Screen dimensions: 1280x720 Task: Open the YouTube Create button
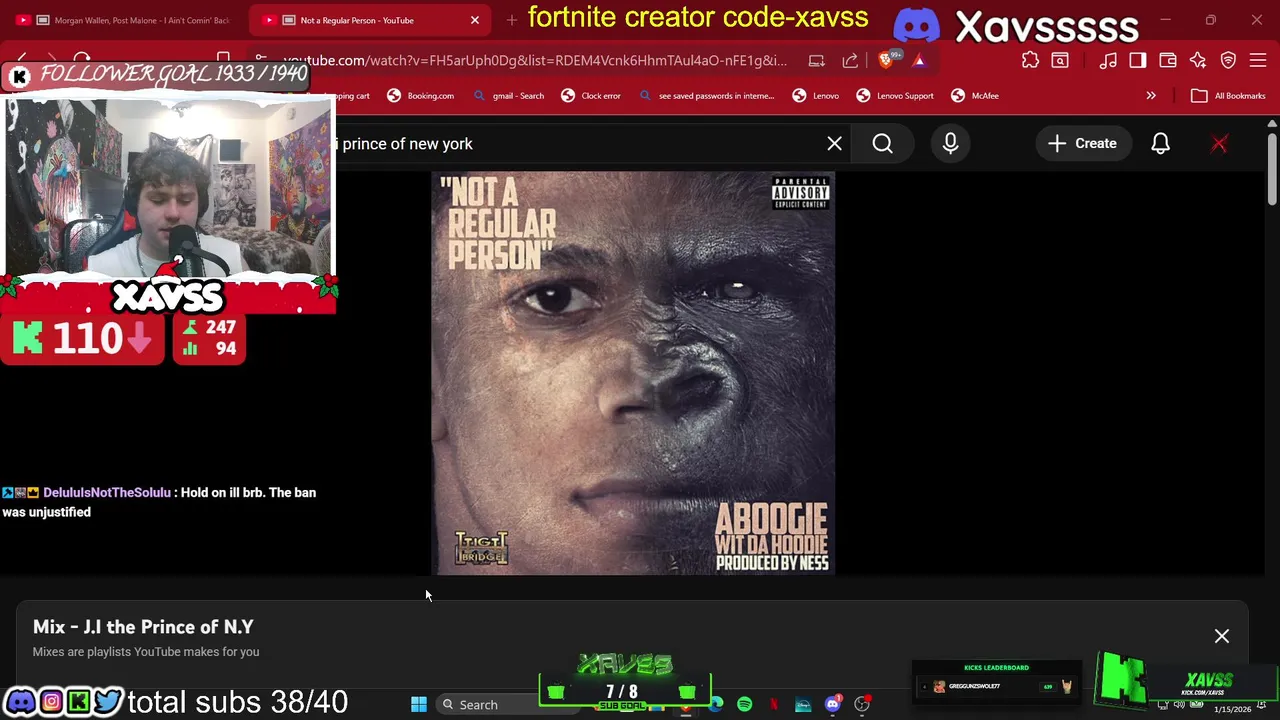pyautogui.click(x=1082, y=144)
